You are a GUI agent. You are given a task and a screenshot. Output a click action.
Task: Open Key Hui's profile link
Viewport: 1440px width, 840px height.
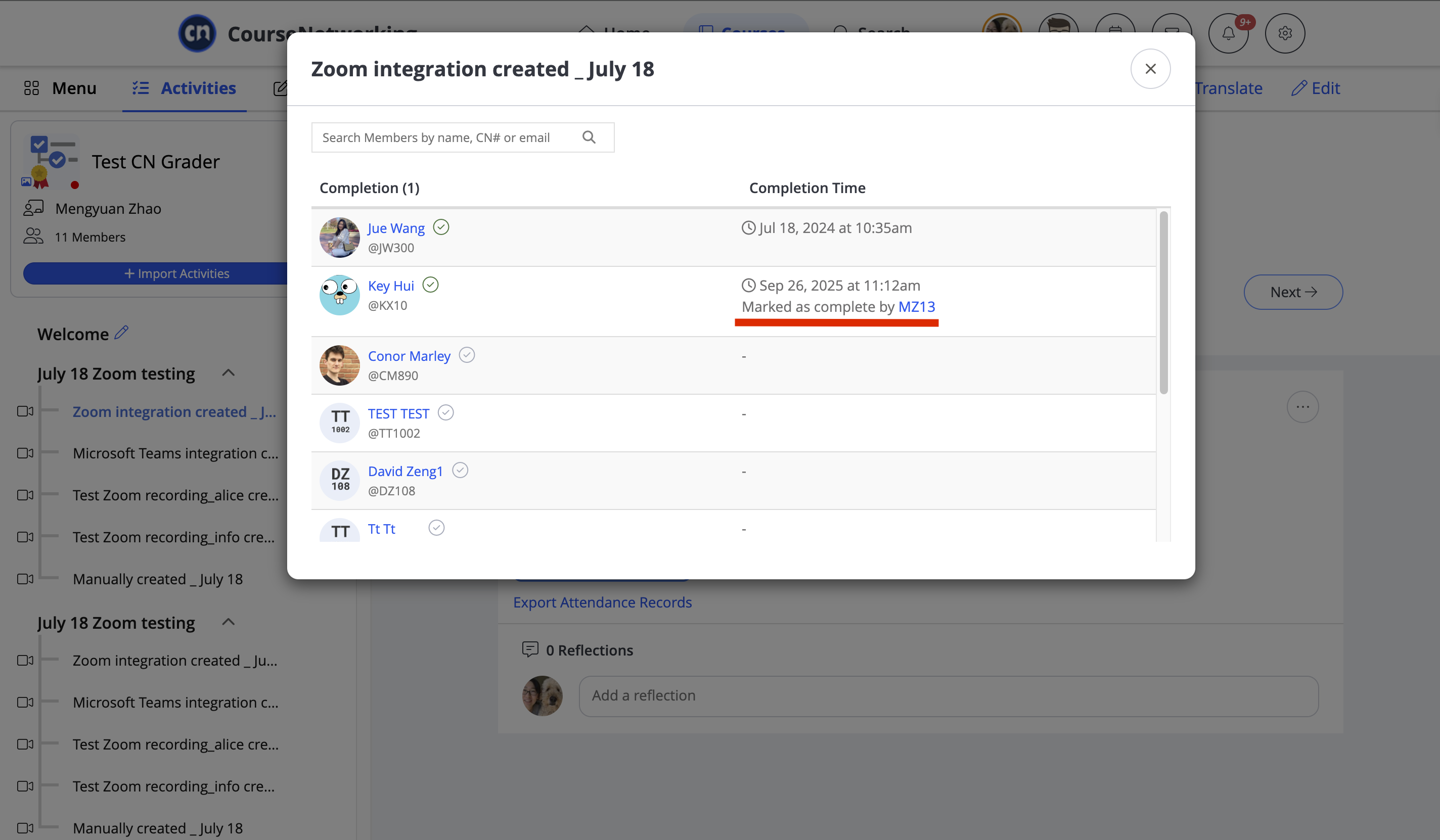391,286
